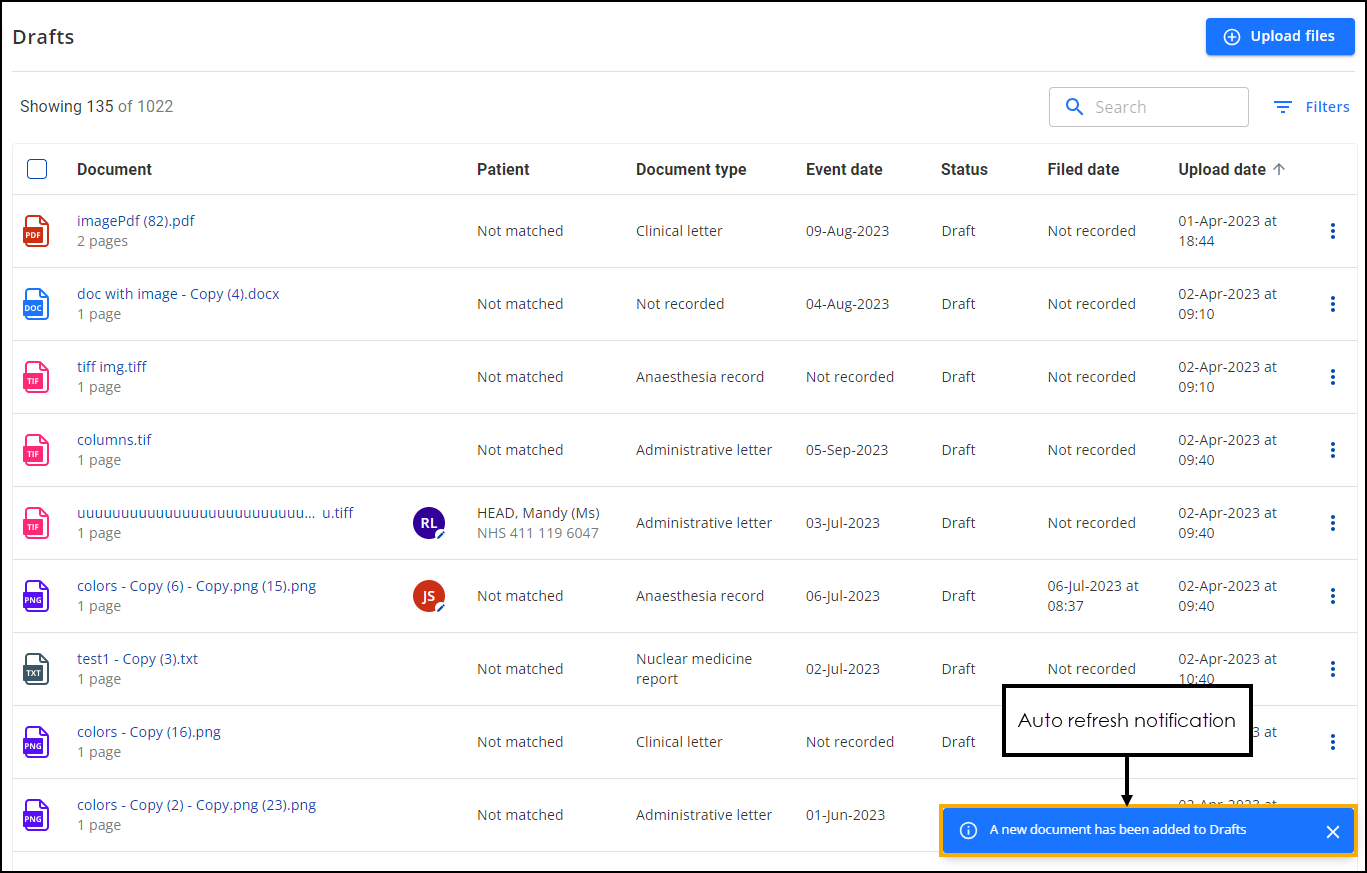Open colors - Copy (6) - Copy.png (15).png
The image size is (1367, 873).
pyautogui.click(x=196, y=586)
